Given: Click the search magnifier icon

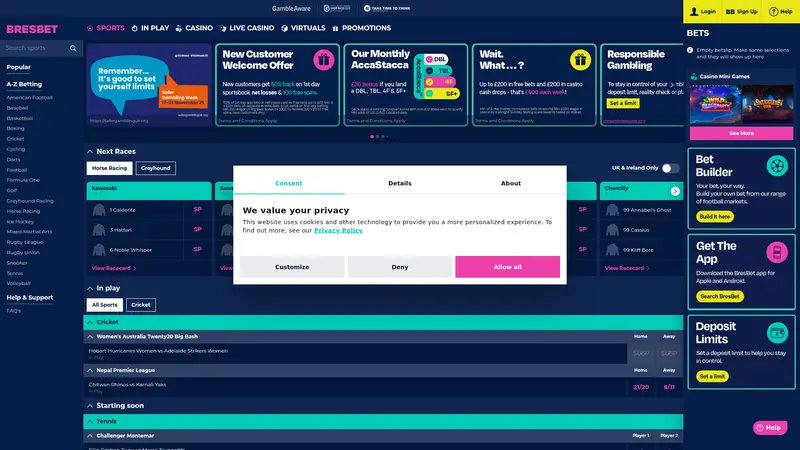Looking at the screenshot, I should [x=73, y=48].
